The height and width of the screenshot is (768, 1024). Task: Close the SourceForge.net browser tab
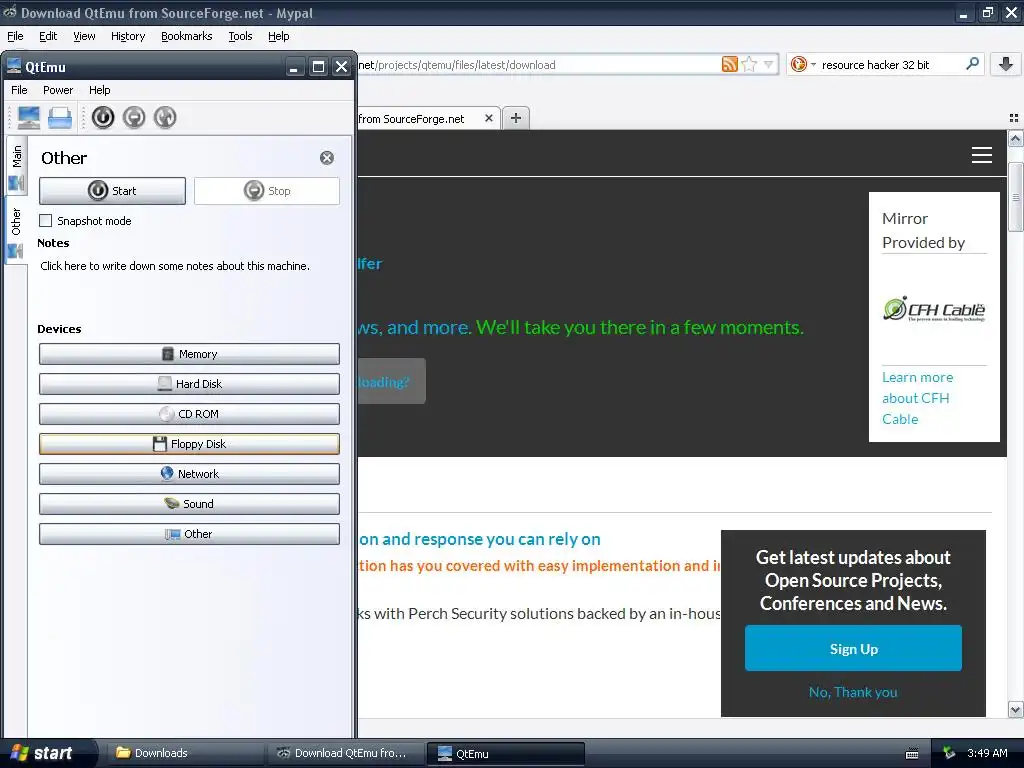tap(488, 118)
